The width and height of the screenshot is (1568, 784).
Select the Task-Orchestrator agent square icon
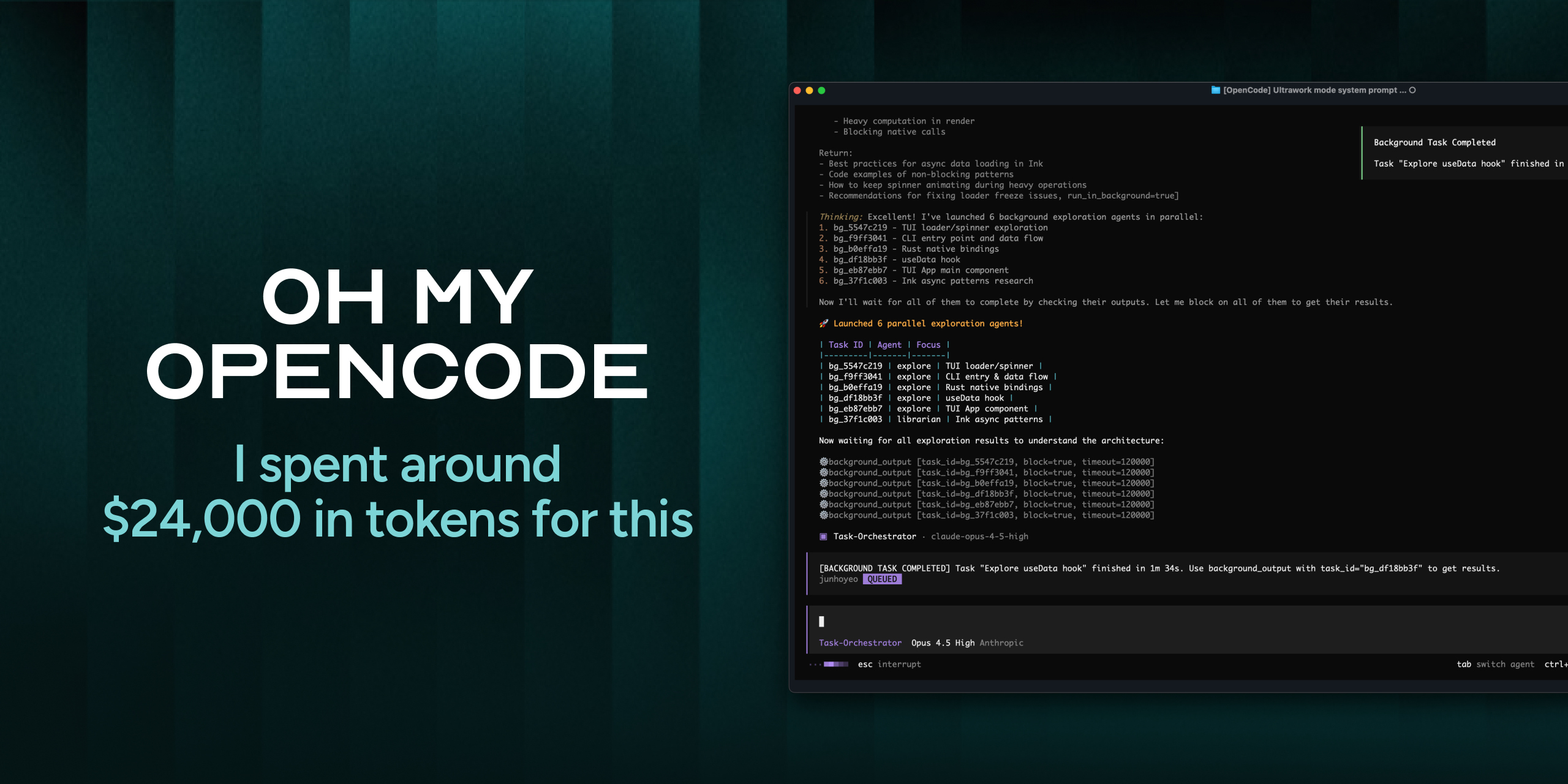pos(822,536)
